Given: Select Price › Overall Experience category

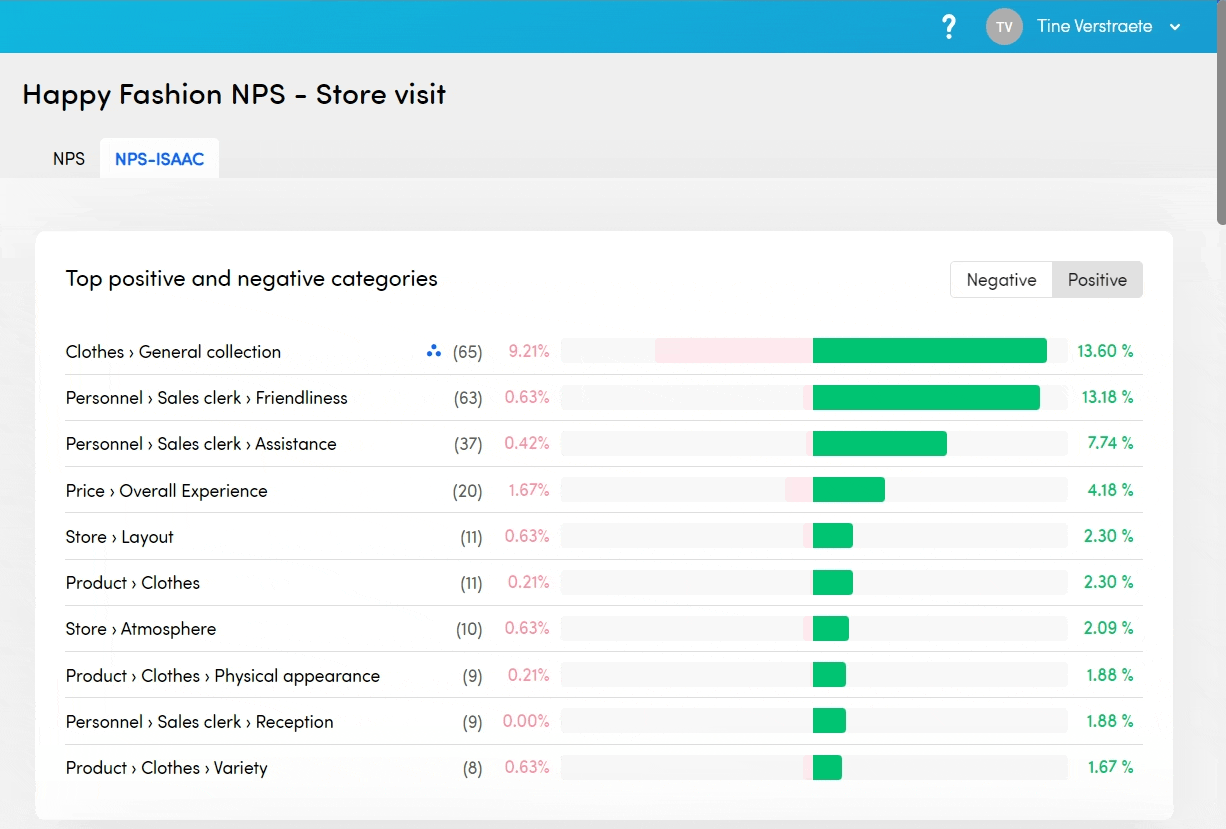Looking at the screenshot, I should coord(166,491).
